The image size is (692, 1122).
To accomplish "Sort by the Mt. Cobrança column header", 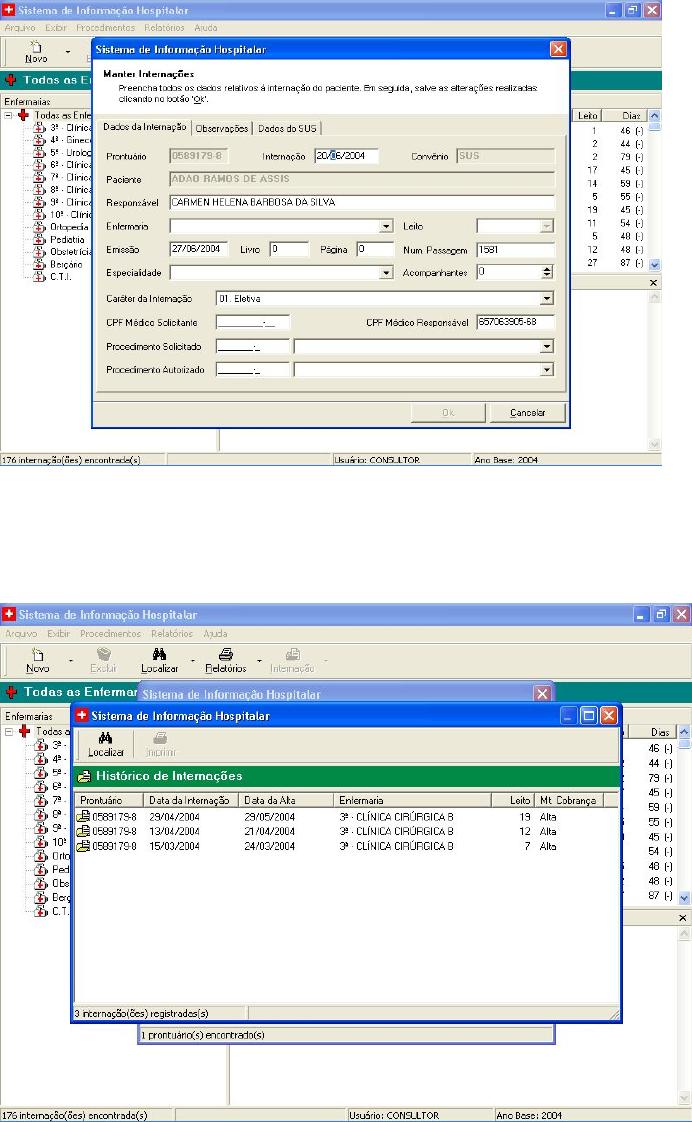I will click(569, 800).
